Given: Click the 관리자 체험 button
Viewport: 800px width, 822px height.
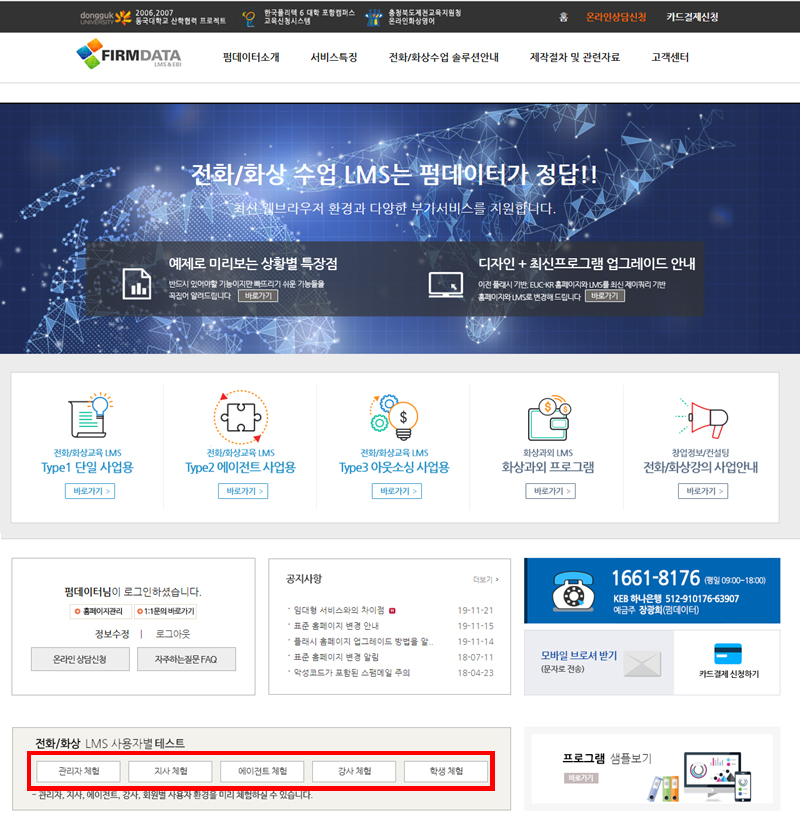Looking at the screenshot, I should point(78,771).
